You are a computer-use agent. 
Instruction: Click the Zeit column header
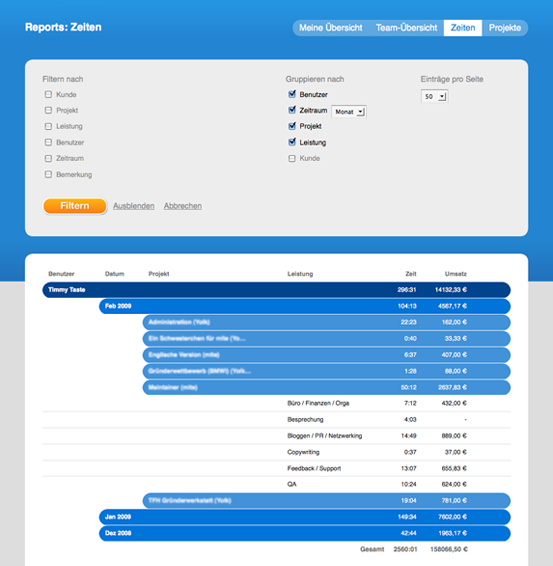coord(411,274)
